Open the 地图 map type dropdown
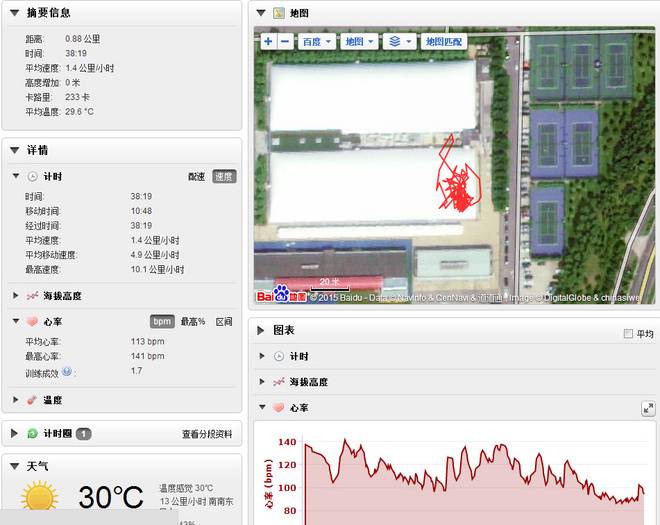This screenshot has width=660, height=525. tap(358, 42)
